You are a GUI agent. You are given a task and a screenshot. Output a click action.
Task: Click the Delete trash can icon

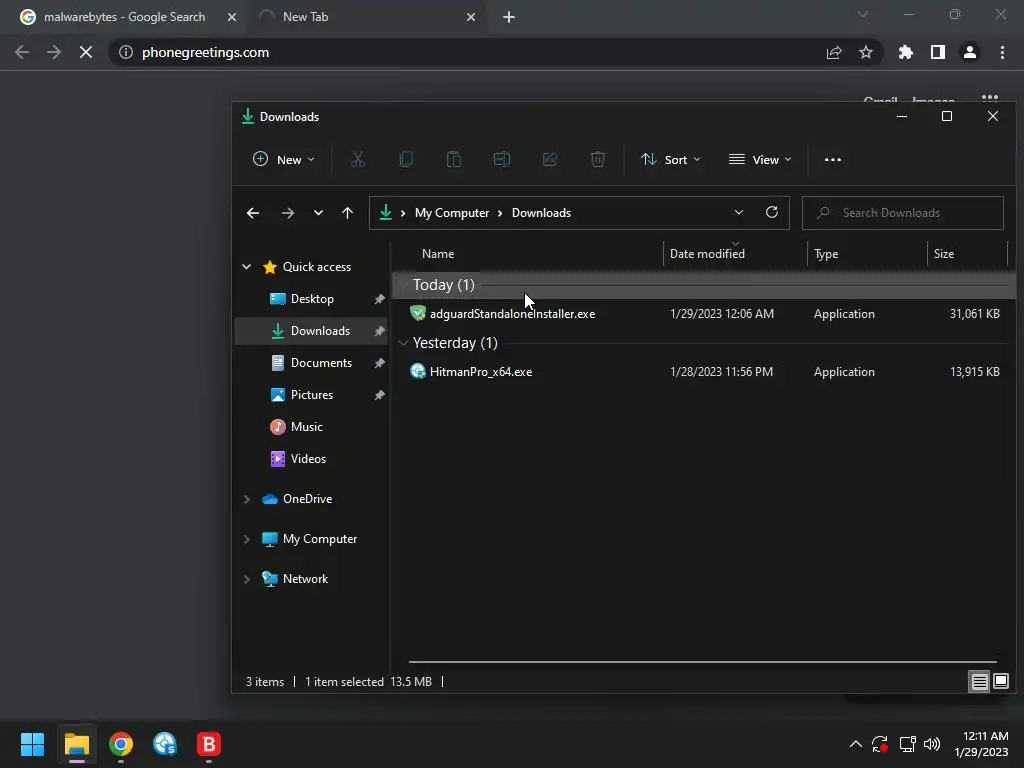[x=598, y=159]
